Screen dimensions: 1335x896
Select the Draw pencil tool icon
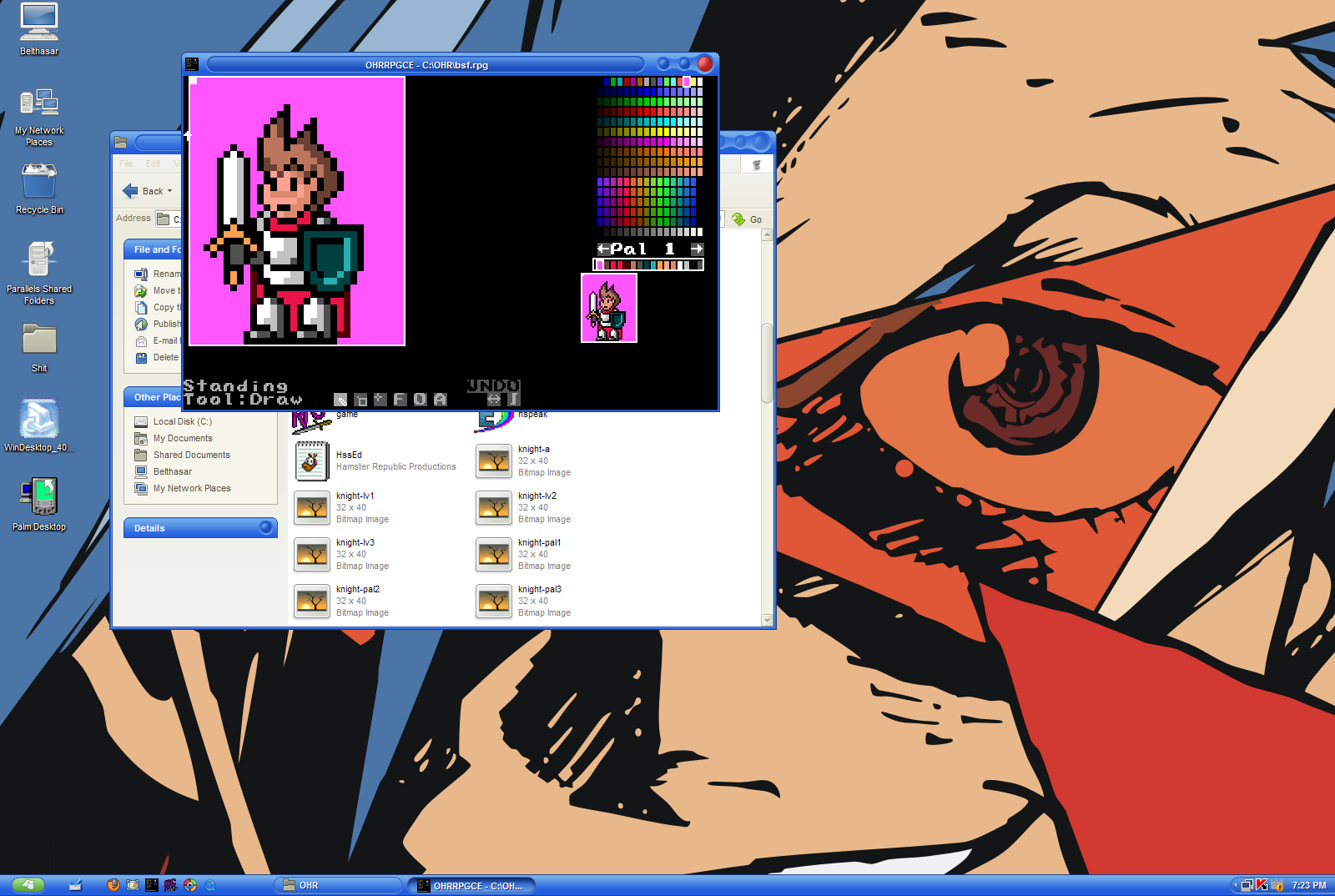tap(340, 400)
